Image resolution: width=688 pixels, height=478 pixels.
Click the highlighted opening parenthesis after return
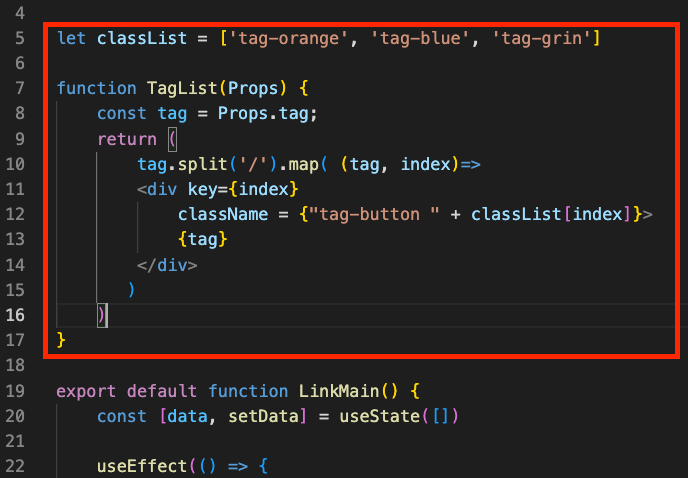(x=172, y=139)
